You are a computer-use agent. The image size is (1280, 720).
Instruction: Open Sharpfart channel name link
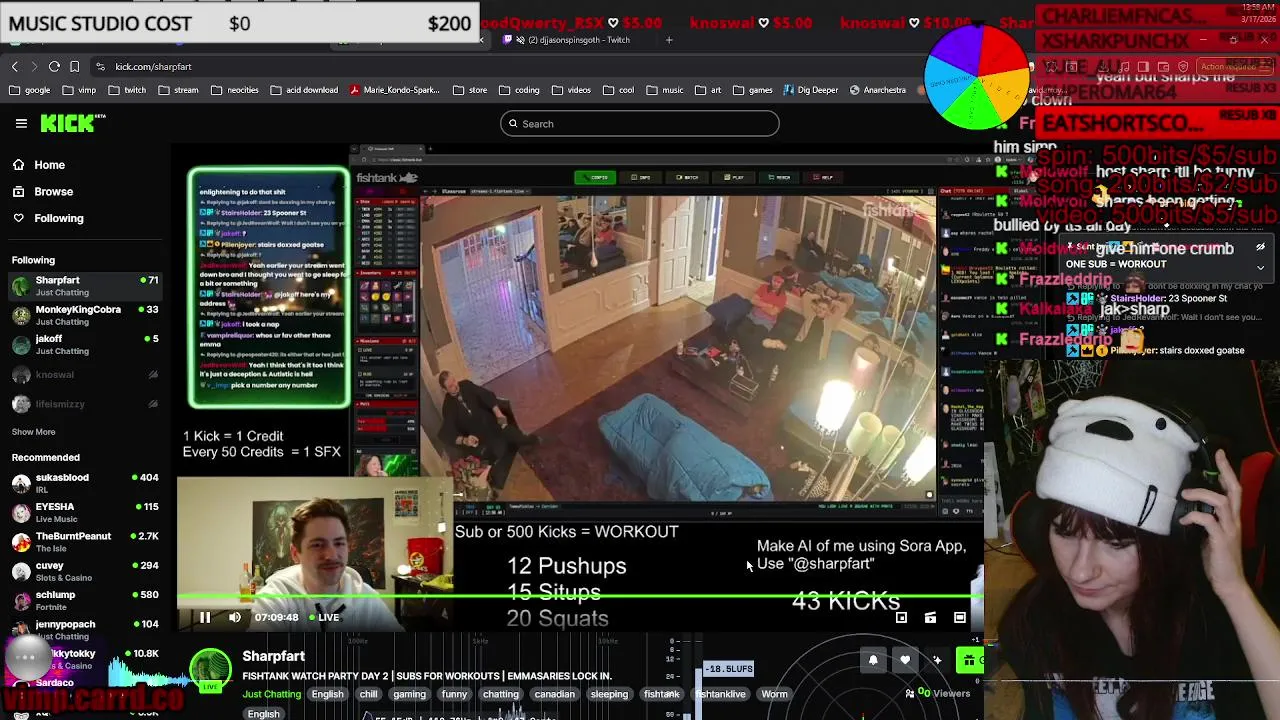pyautogui.click(x=273, y=656)
